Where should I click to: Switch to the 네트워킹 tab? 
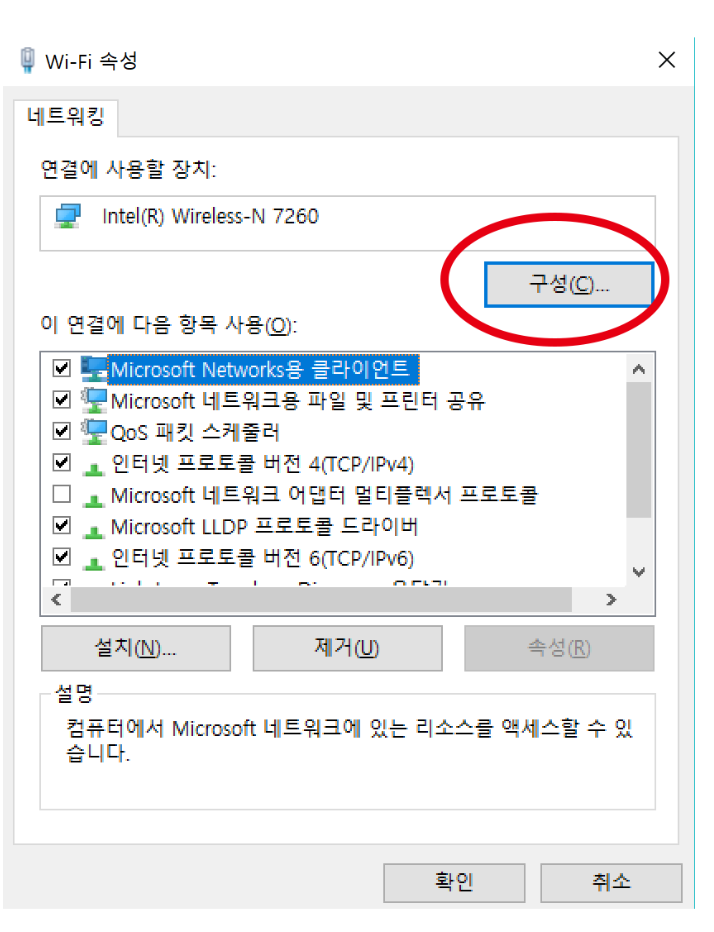tap(66, 116)
